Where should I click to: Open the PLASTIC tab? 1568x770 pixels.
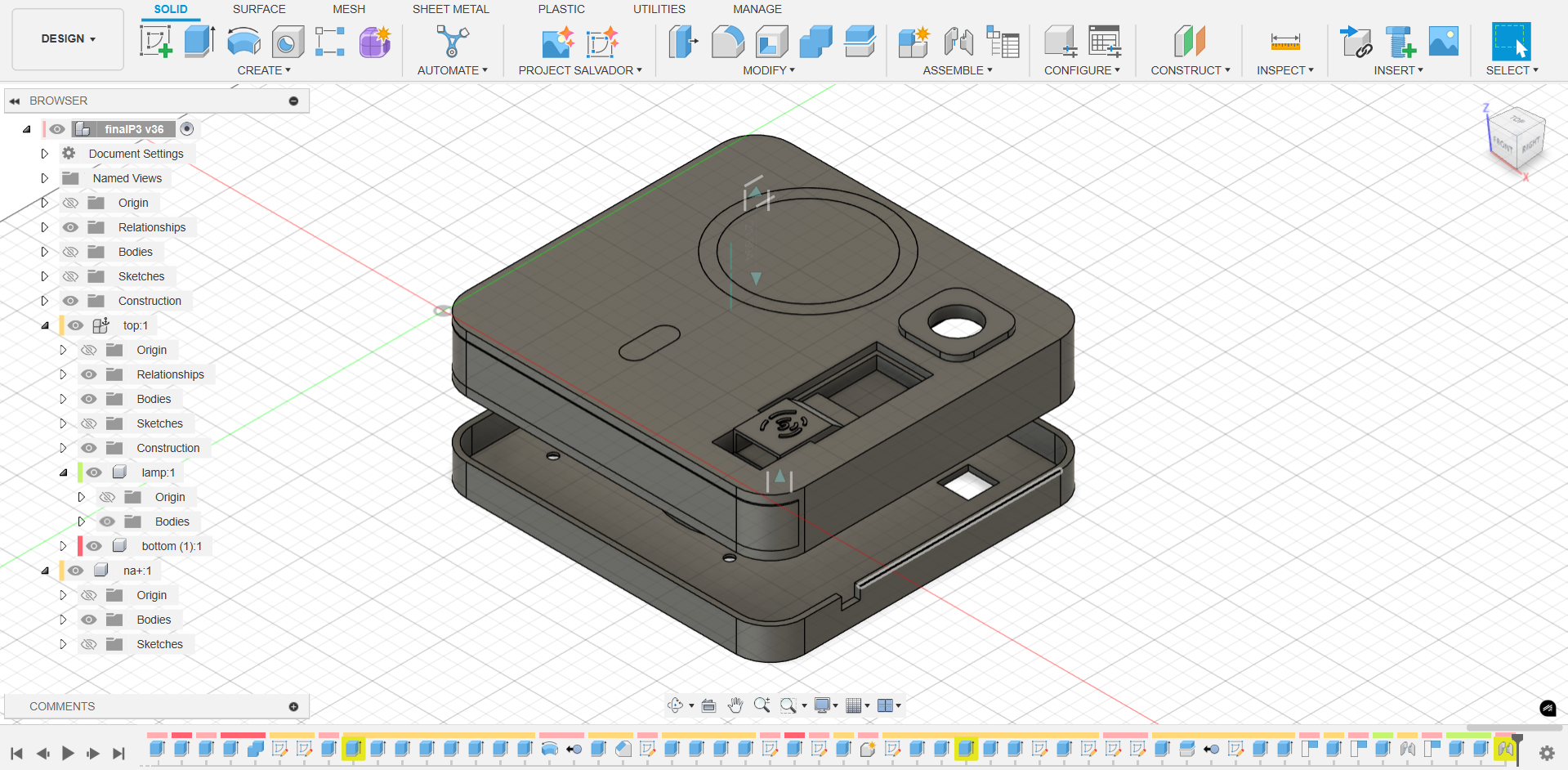pyautogui.click(x=561, y=9)
